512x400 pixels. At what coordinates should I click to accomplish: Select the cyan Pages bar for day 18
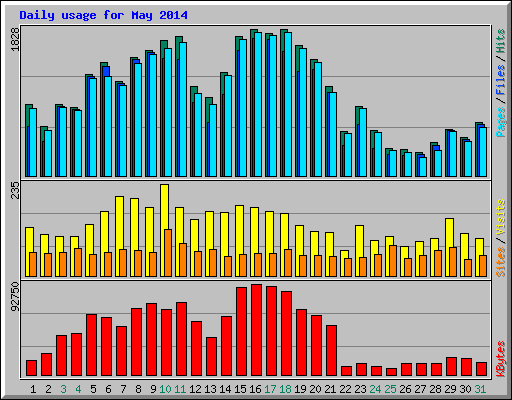(288, 104)
